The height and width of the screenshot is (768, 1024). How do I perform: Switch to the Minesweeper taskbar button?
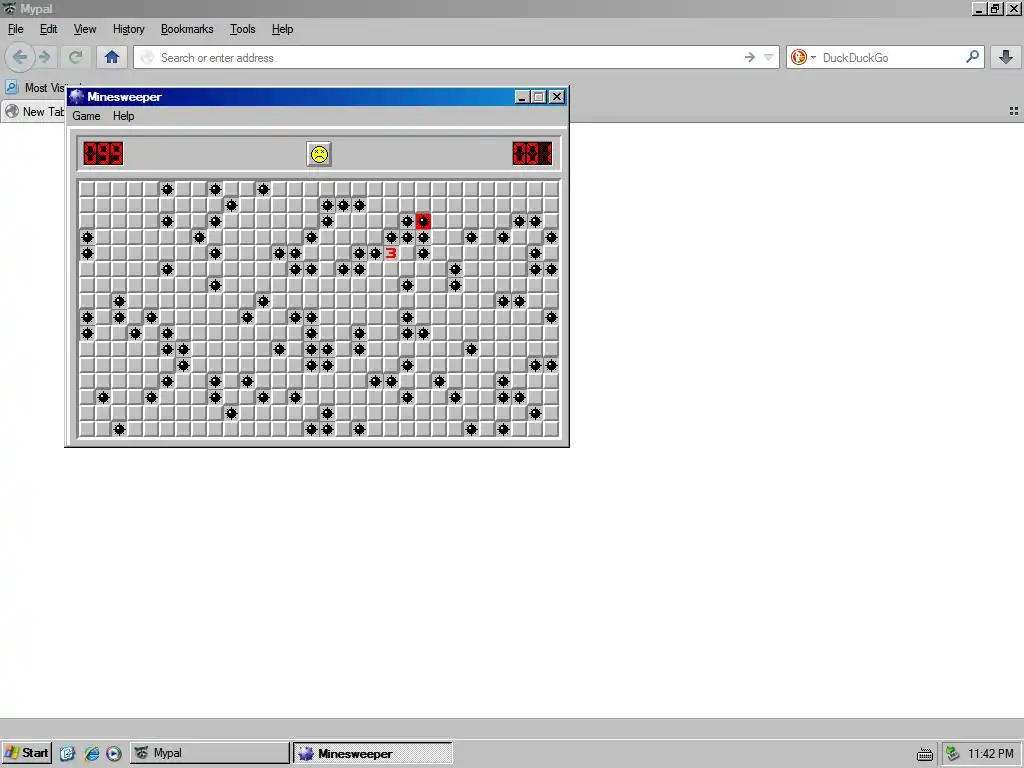pyautogui.click(x=372, y=753)
